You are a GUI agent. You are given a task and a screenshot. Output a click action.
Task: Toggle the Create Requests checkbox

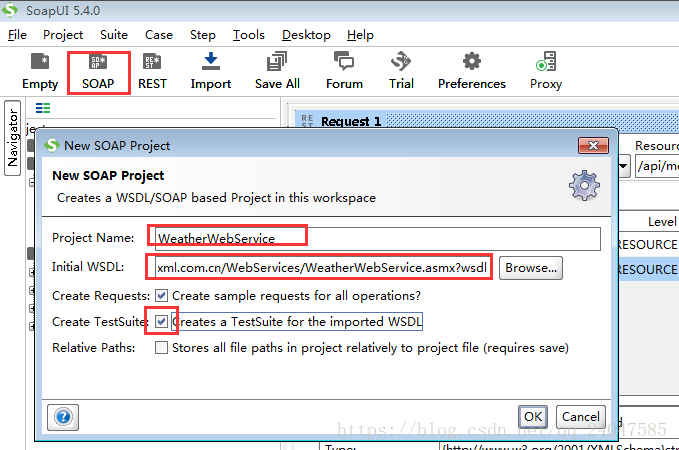pos(162,296)
